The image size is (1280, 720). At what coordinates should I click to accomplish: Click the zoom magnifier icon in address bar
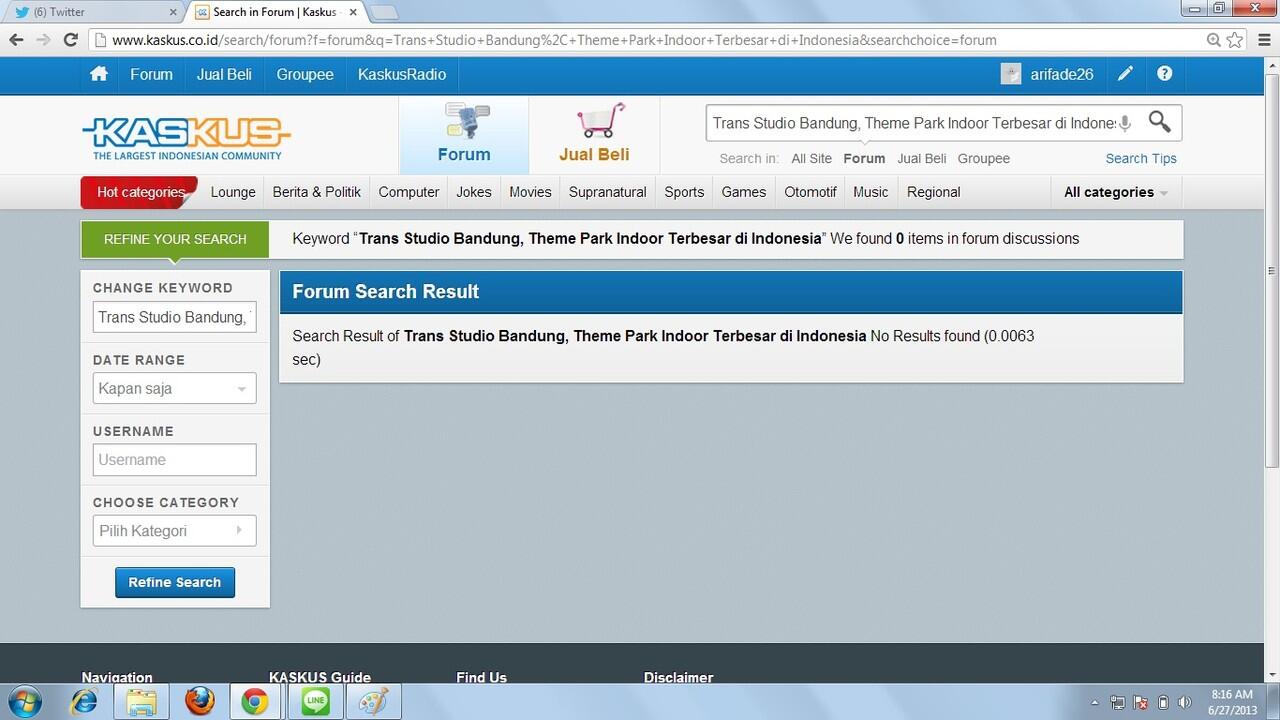(x=1213, y=40)
